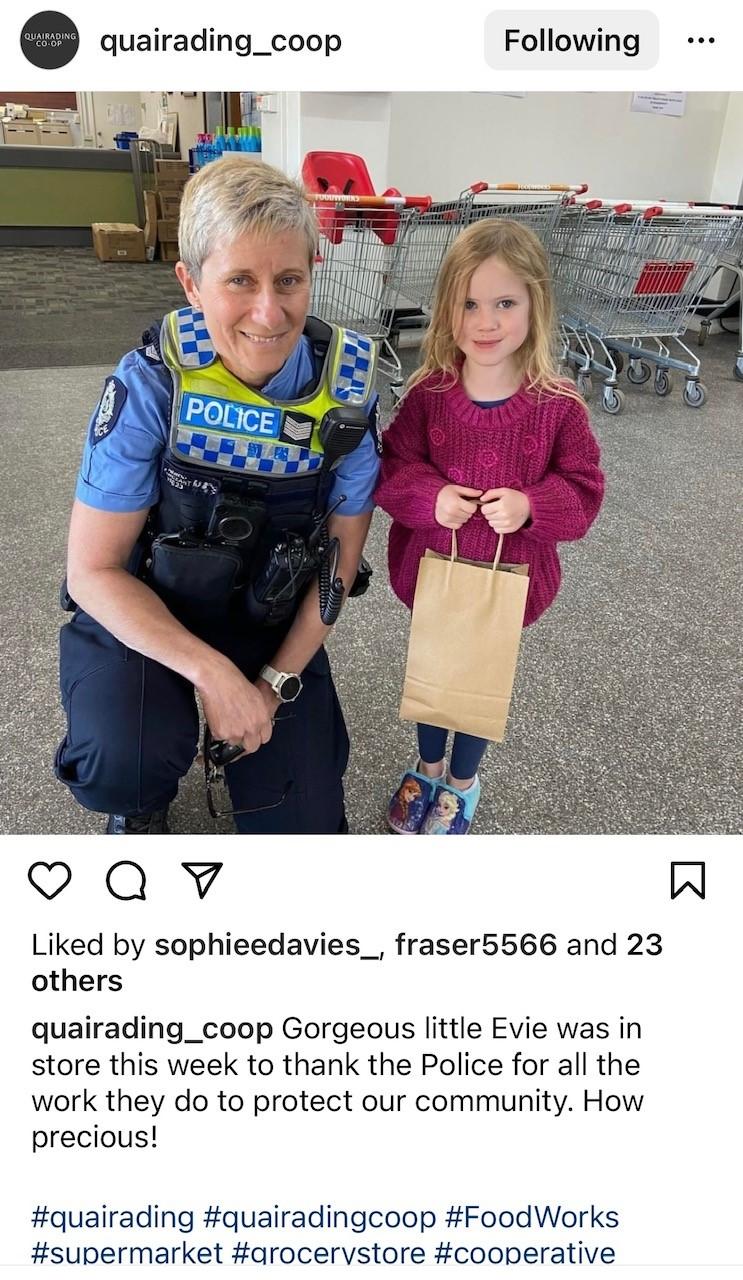743x1280 pixels.
Task: Open Quairading Co-op profile avatar
Action: pyautogui.click(x=49, y=40)
